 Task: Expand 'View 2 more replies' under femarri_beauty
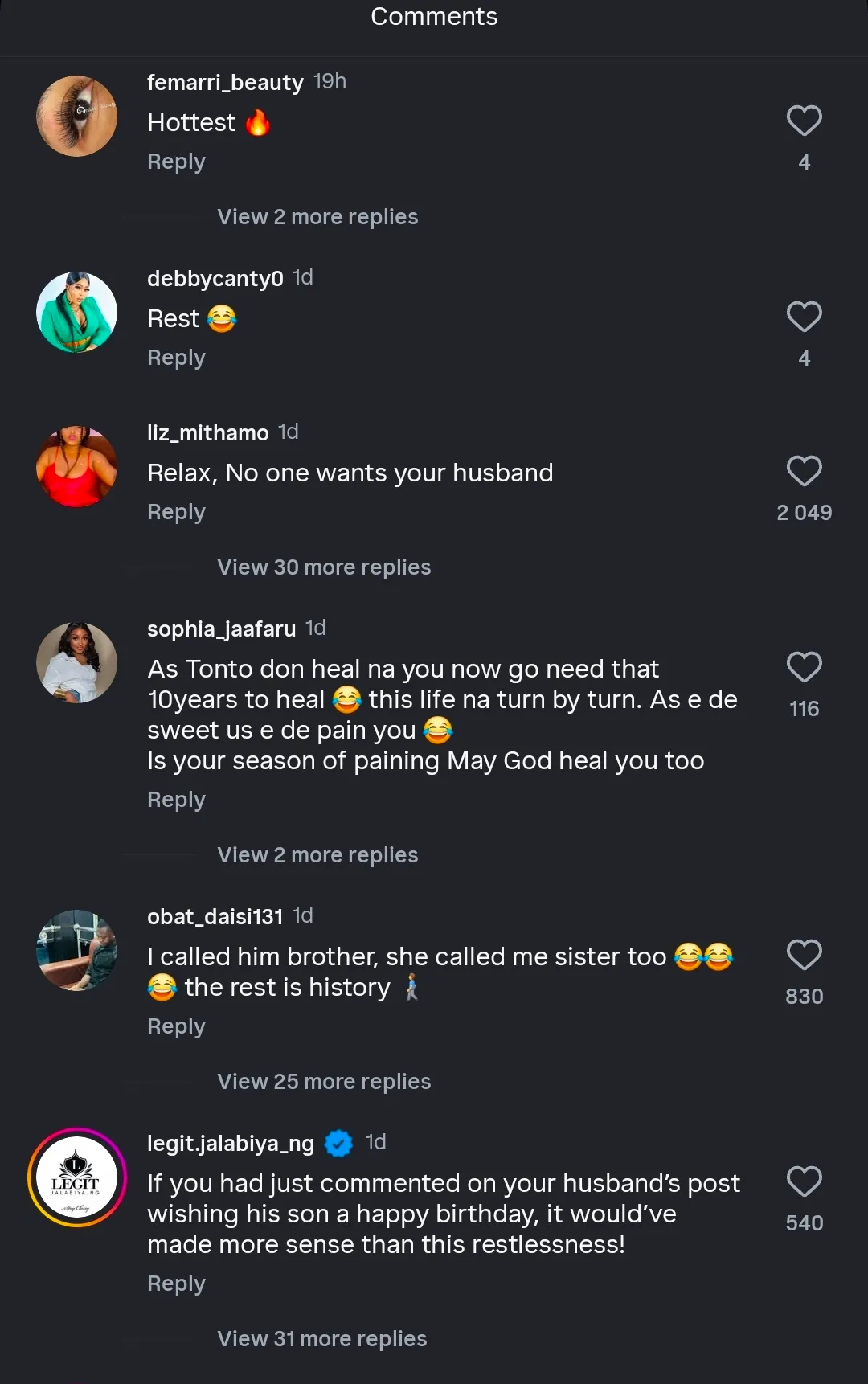point(317,217)
